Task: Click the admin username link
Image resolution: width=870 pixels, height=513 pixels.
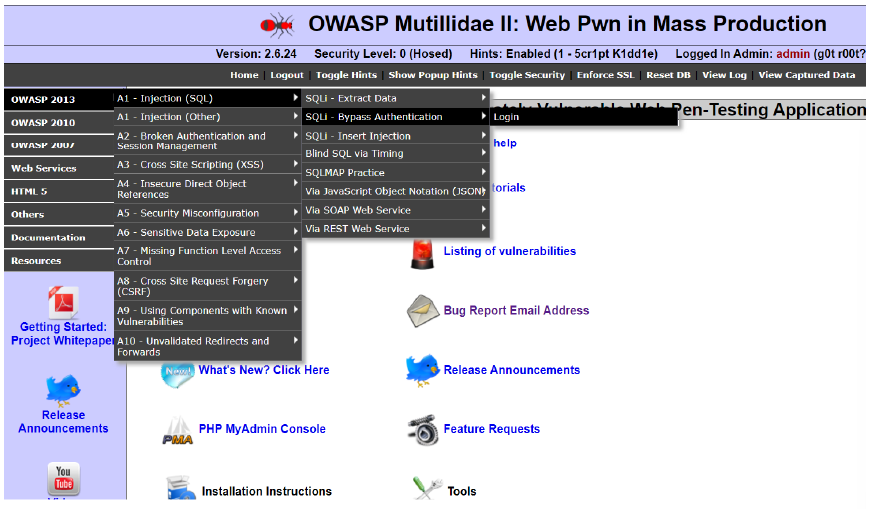Action: [793, 54]
